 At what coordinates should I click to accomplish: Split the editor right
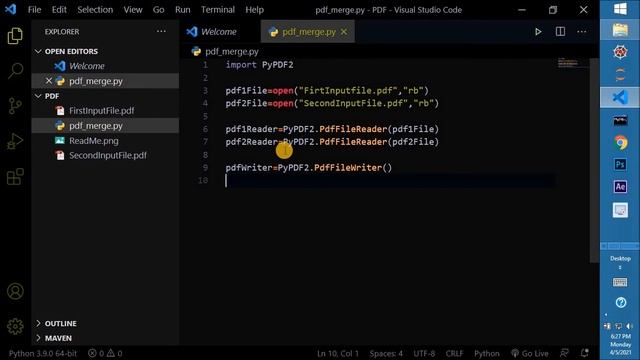pyautogui.click(x=560, y=32)
